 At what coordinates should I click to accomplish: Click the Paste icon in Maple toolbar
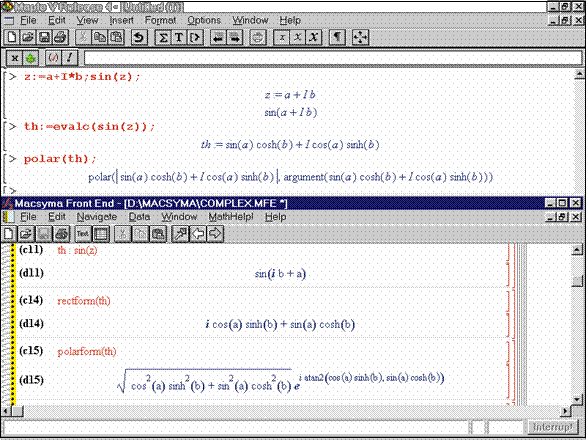(116, 37)
